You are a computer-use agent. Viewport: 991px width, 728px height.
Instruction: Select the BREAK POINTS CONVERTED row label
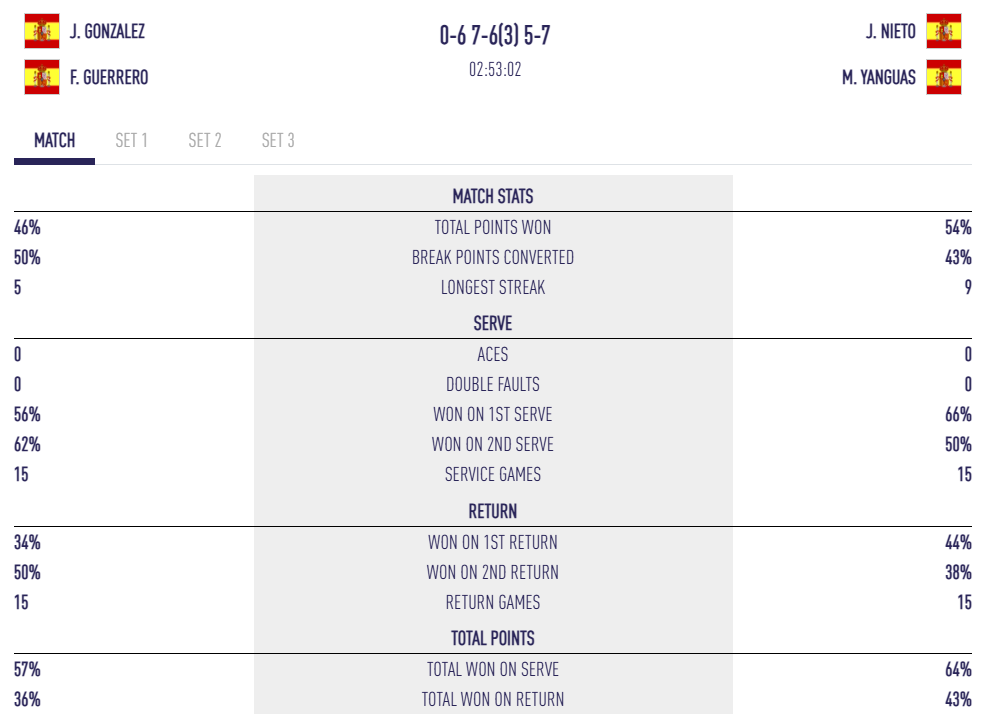493,257
